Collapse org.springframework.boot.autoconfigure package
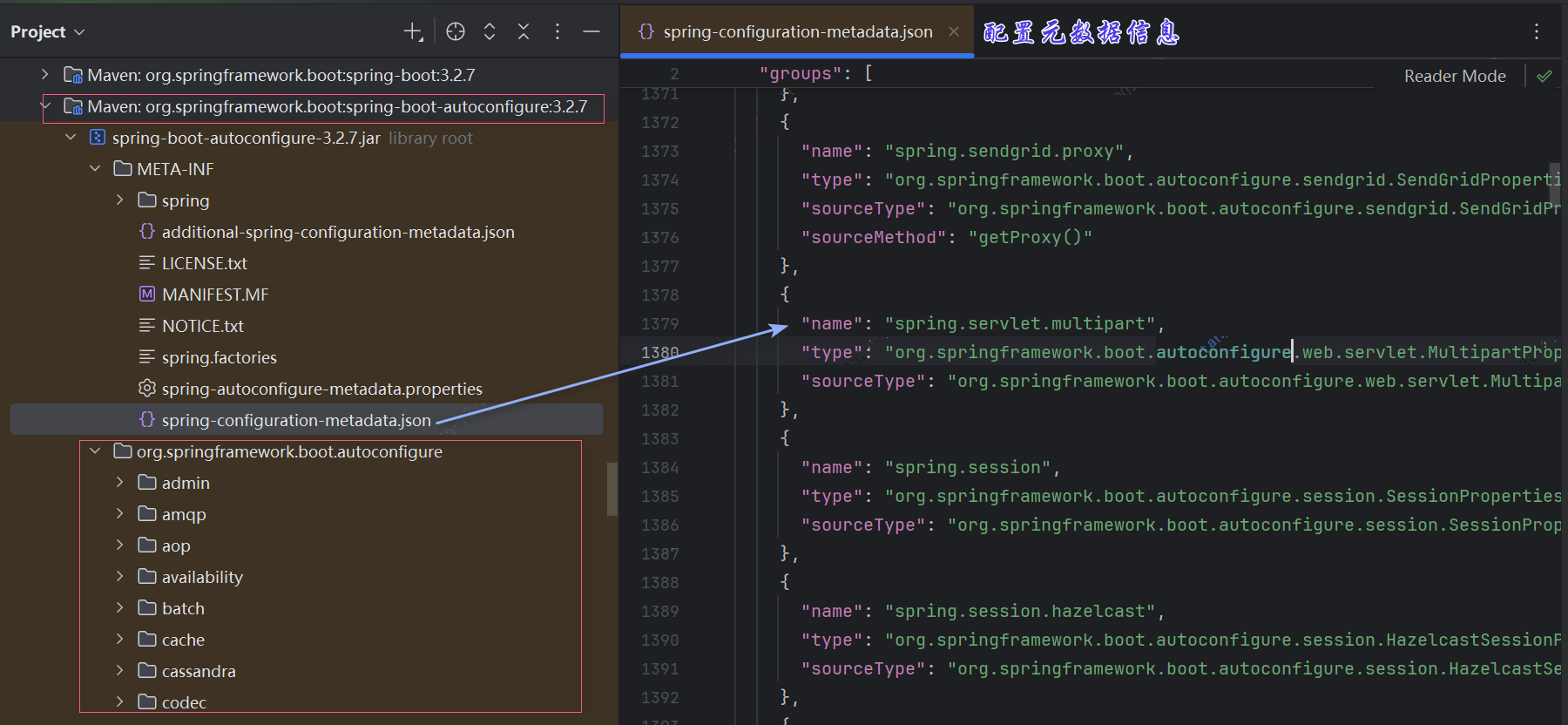The image size is (1568, 725). (95, 451)
